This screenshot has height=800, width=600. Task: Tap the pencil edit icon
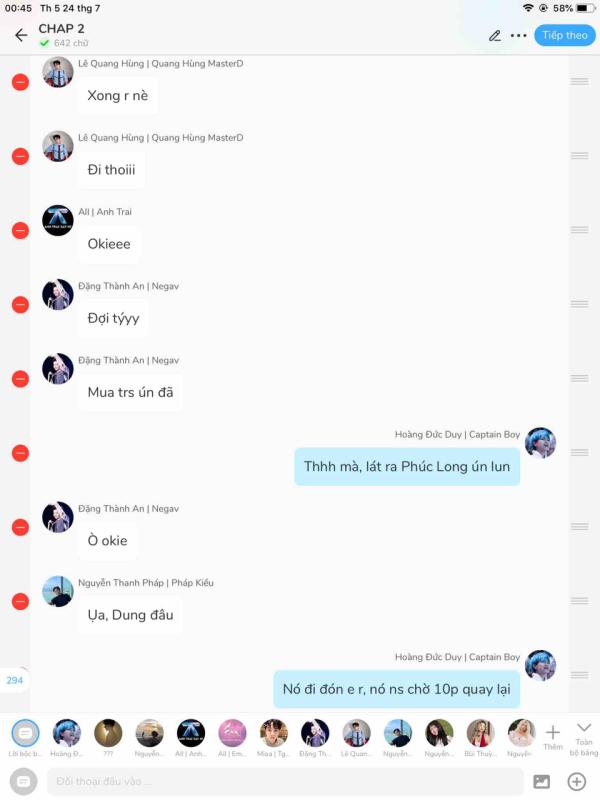click(x=494, y=36)
